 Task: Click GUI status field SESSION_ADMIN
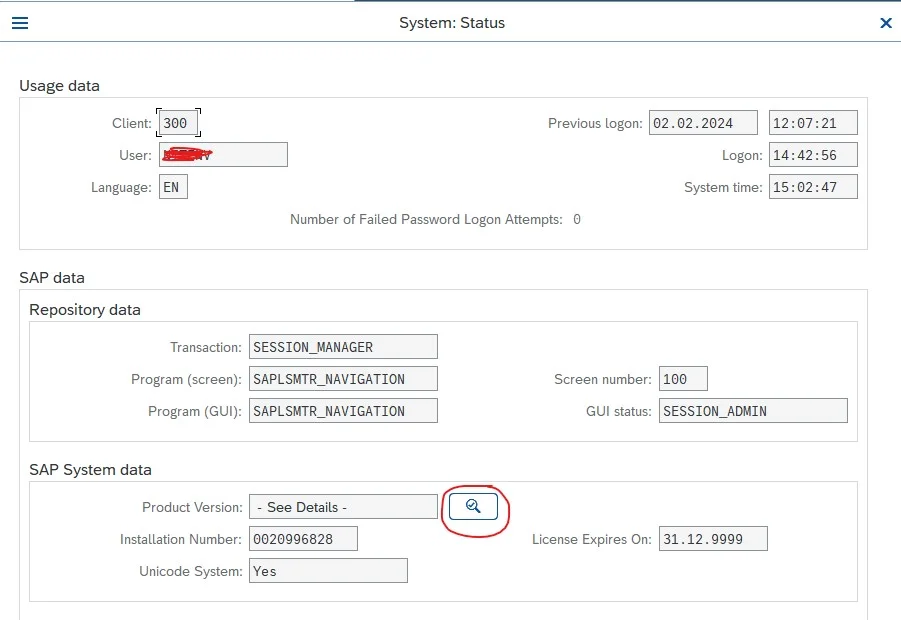(x=753, y=411)
